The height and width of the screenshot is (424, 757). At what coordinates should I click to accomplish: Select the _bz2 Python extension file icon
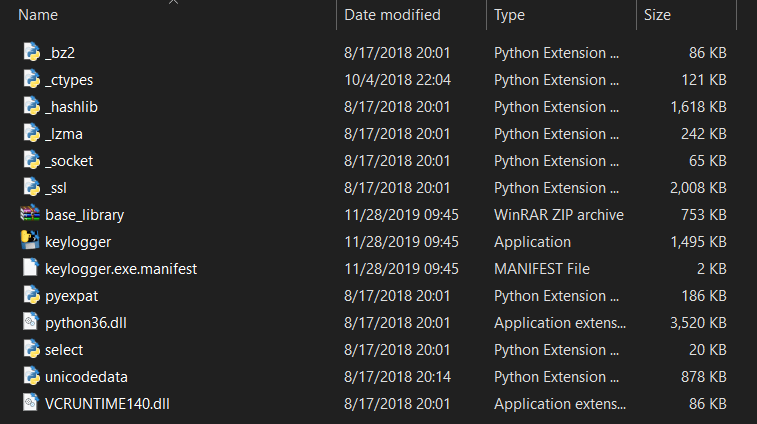point(31,52)
